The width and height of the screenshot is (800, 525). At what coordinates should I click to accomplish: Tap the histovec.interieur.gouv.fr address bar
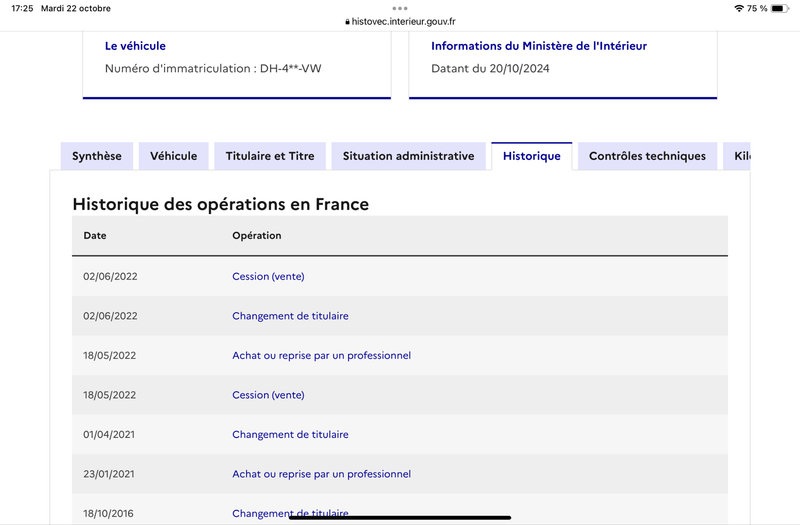pos(400,22)
